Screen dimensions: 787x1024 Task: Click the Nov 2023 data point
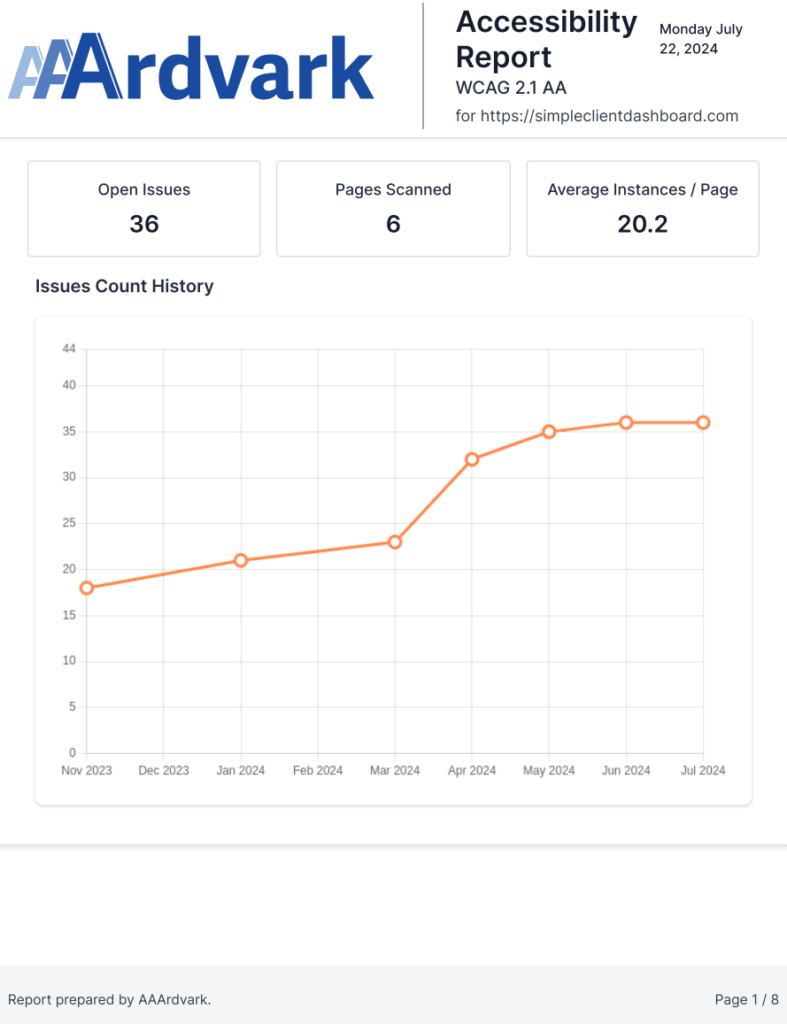tap(87, 588)
